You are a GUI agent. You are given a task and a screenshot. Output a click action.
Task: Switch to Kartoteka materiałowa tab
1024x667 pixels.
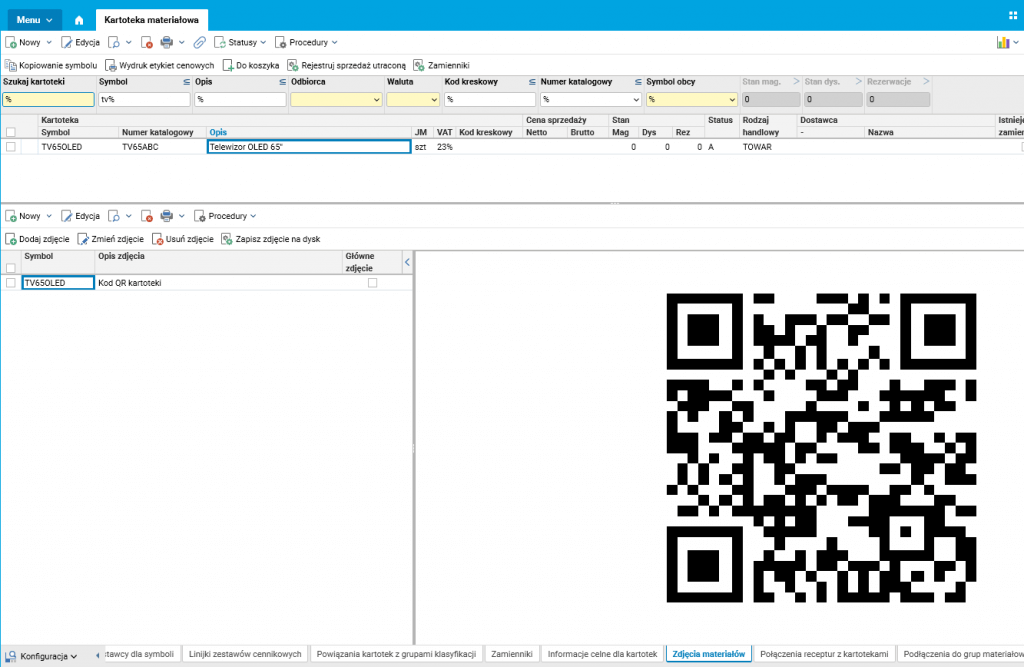pyautogui.click(x=152, y=20)
